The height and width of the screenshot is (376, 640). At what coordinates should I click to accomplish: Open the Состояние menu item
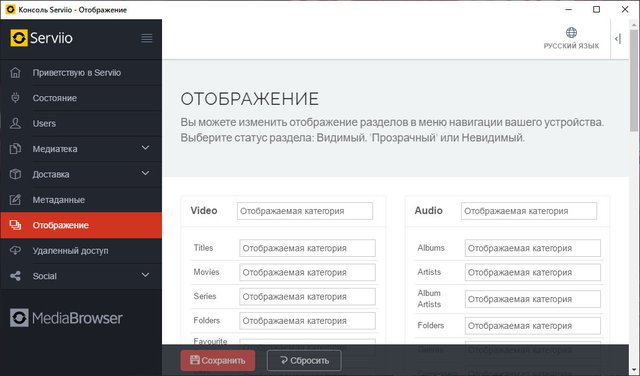click(x=81, y=98)
